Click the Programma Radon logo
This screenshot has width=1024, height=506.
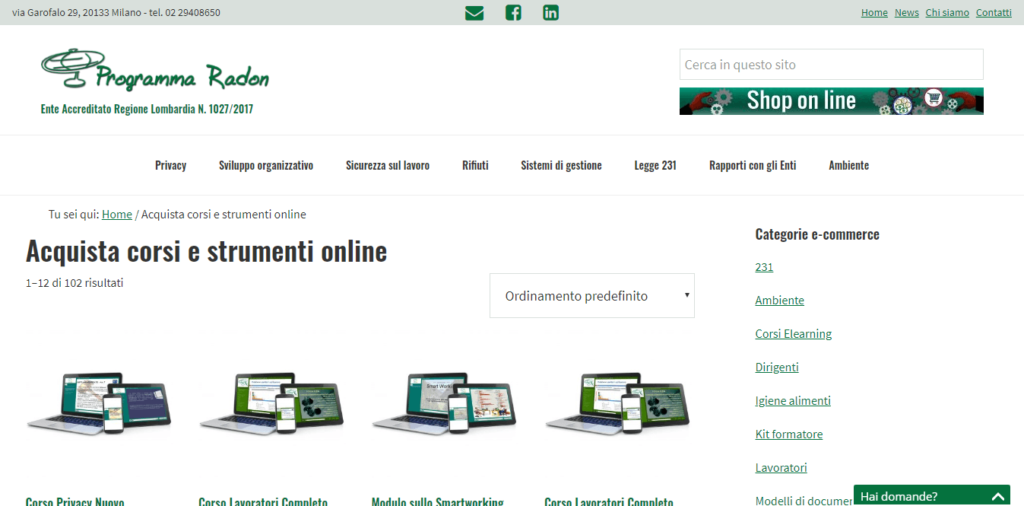(155, 73)
